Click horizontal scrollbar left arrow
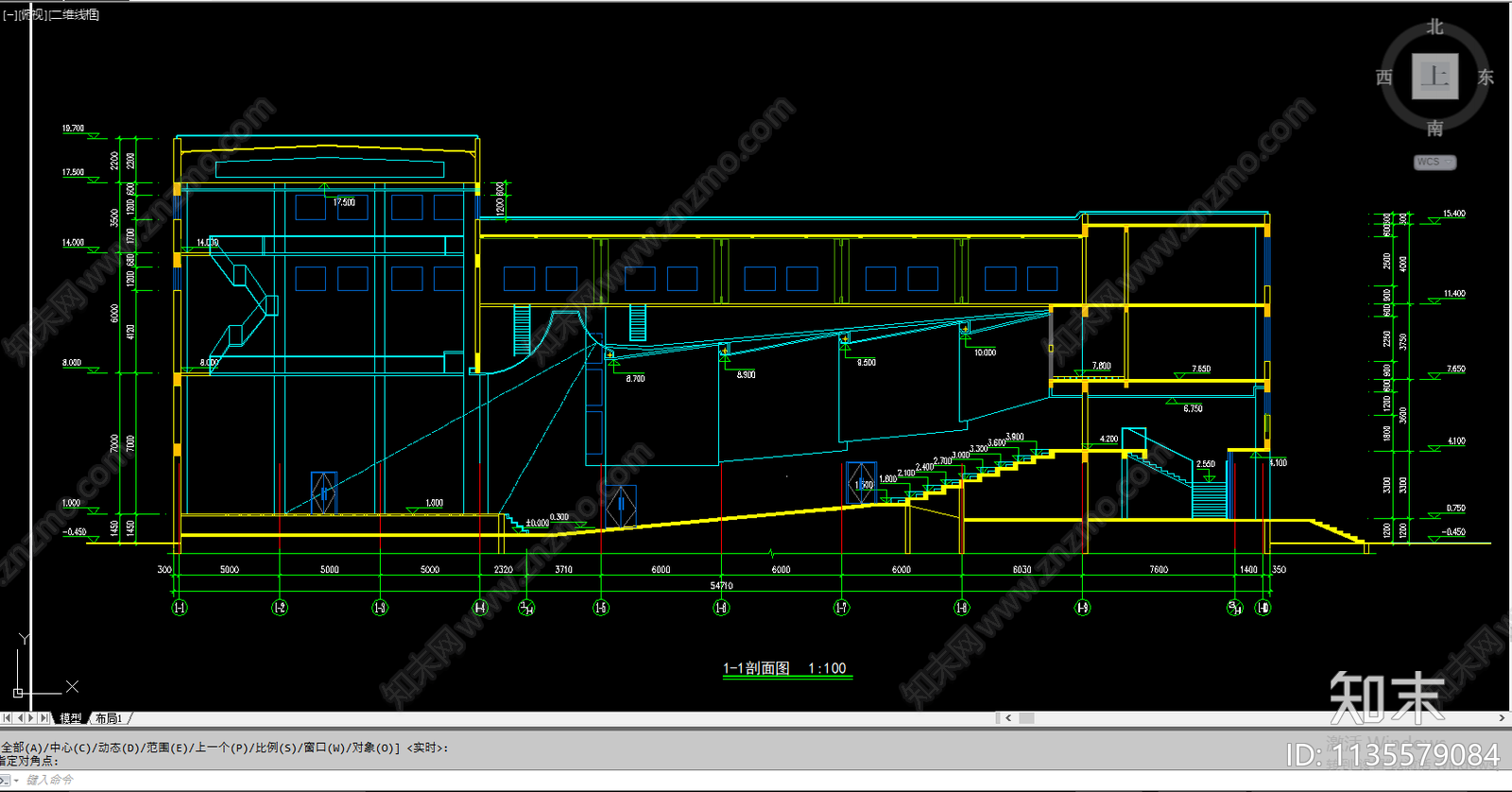Viewport: 1512px width, 792px height. (x=1008, y=718)
